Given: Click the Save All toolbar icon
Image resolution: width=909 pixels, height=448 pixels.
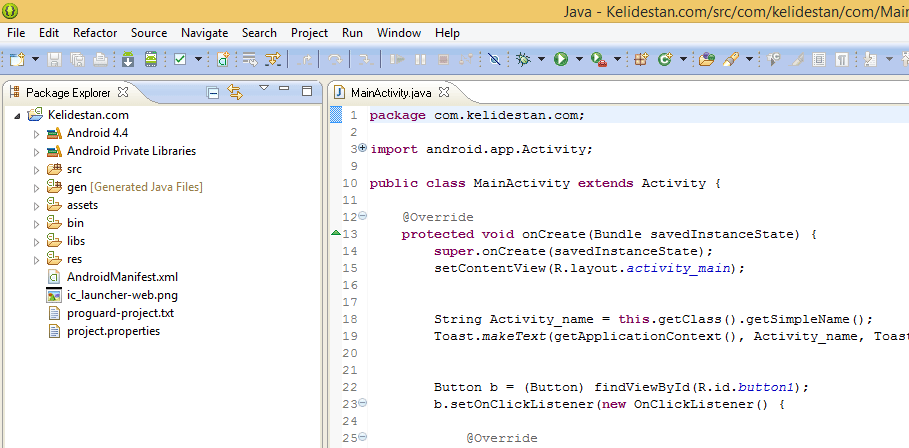Looking at the screenshot, I should pos(77,59).
